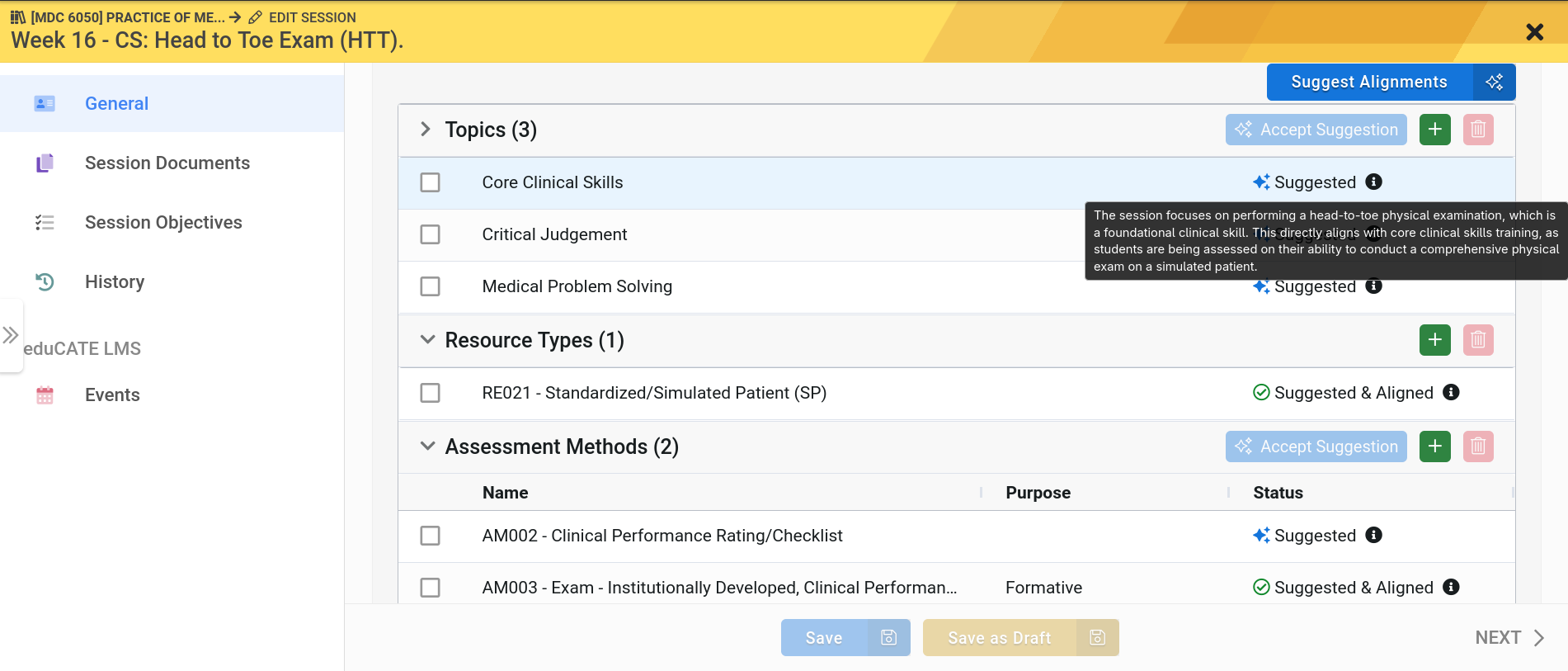
Task: Check the AM002 Clinical Performance Rating checkbox
Action: [430, 536]
